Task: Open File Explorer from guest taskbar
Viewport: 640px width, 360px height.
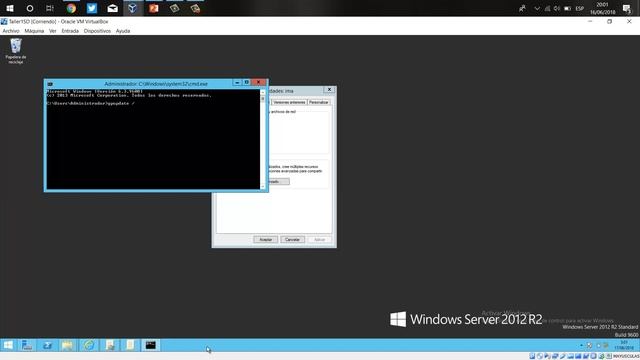Action: [x=68, y=345]
